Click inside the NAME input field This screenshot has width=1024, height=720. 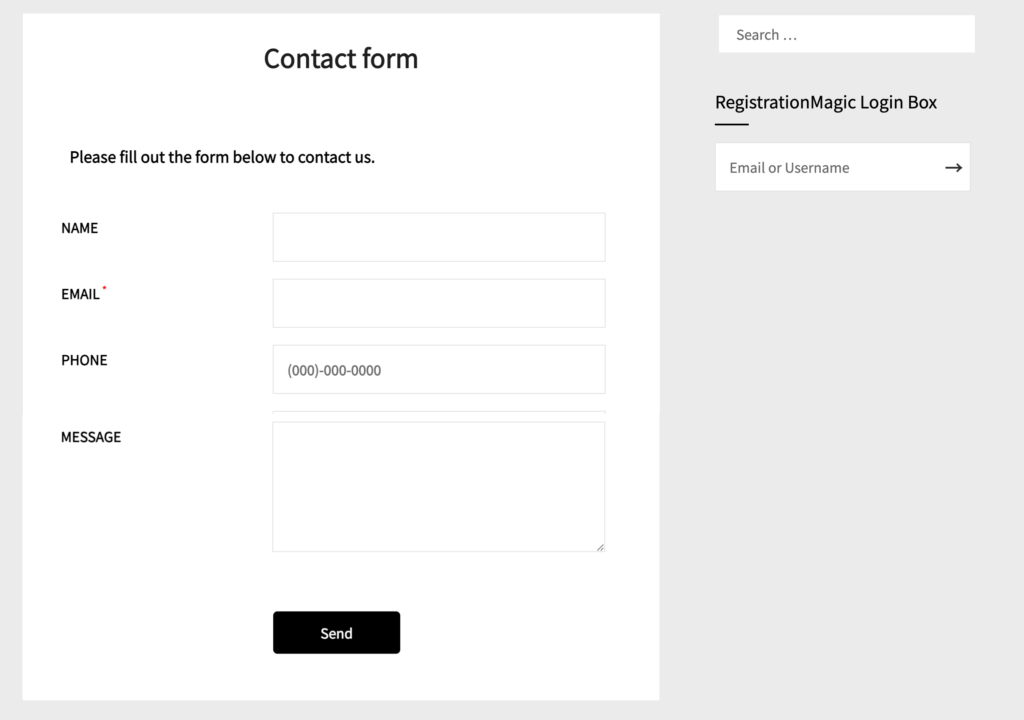pos(438,237)
